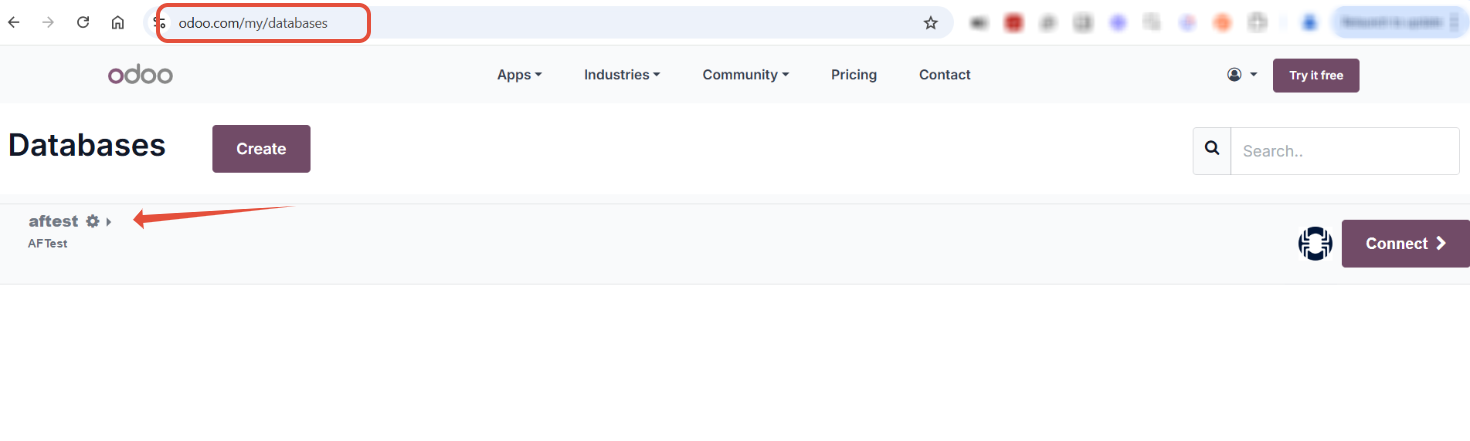This screenshot has width=1470, height=441.
Task: Click the browser forward arrow
Action: tap(48, 22)
